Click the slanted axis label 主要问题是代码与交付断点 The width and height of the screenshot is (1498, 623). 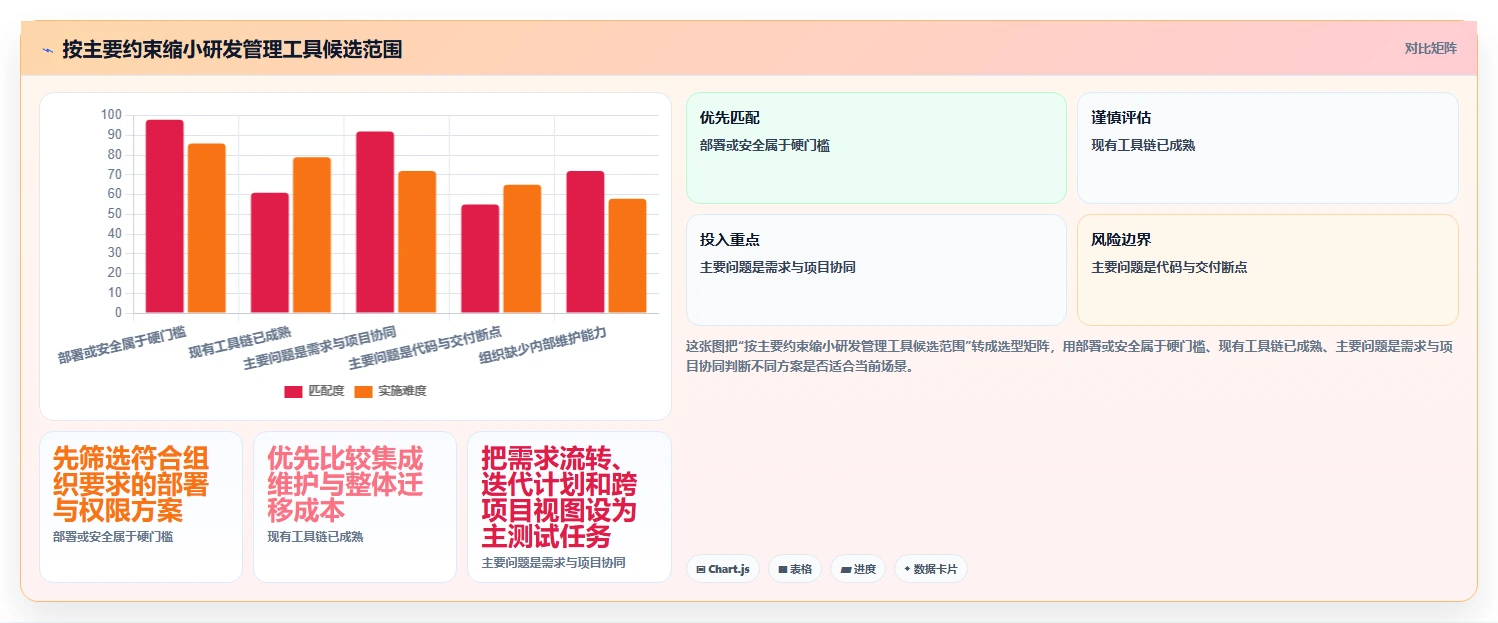pyautogui.click(x=425, y=348)
